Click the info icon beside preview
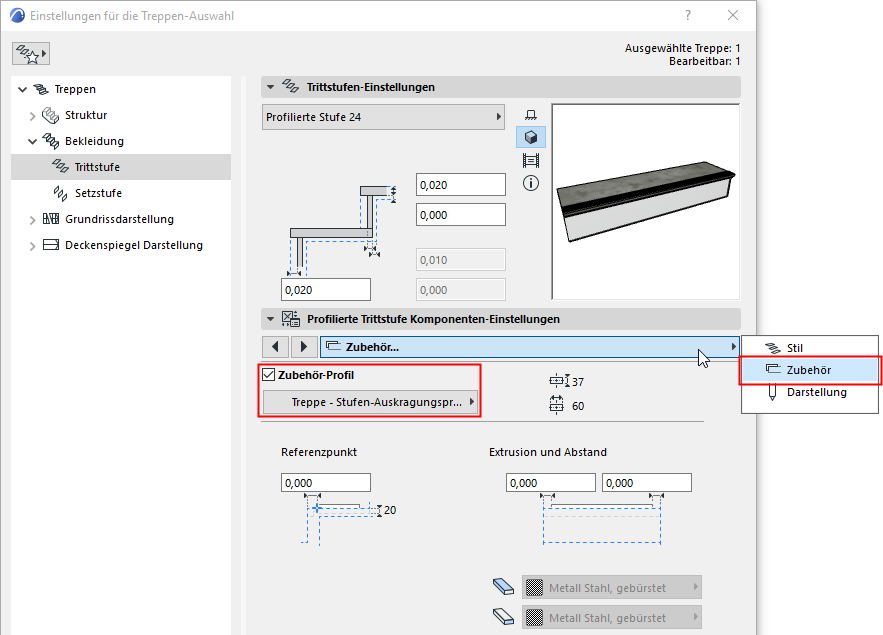Viewport: 883px width, 635px height. [x=530, y=183]
